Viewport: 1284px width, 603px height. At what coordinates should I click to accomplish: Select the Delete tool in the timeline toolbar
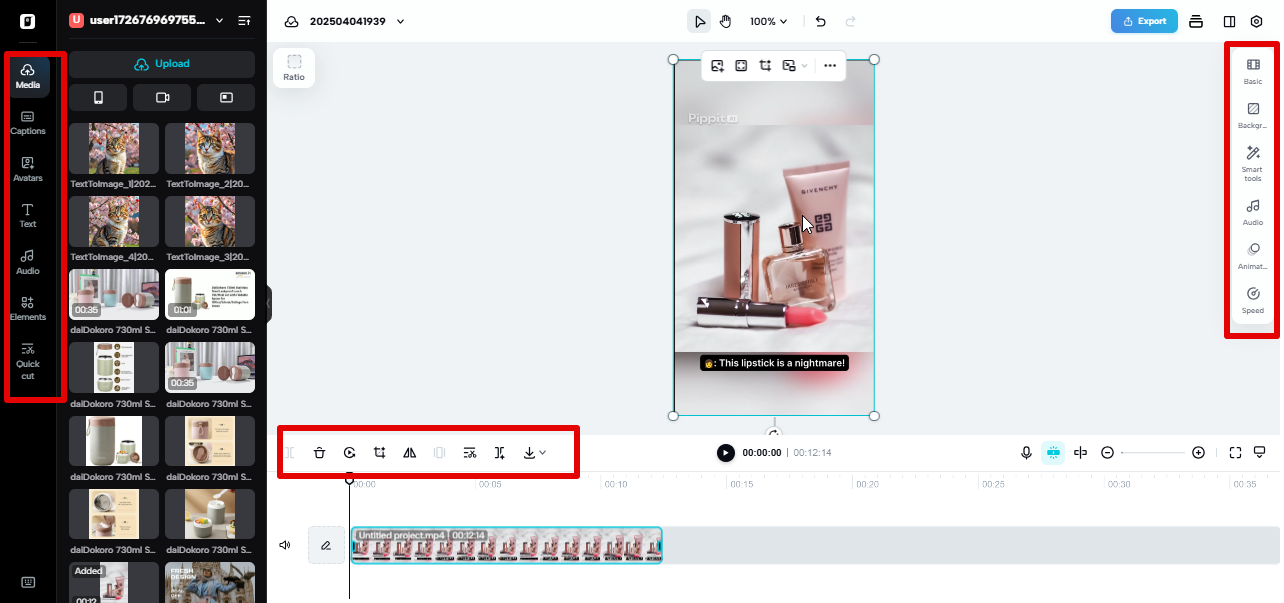[x=319, y=452]
